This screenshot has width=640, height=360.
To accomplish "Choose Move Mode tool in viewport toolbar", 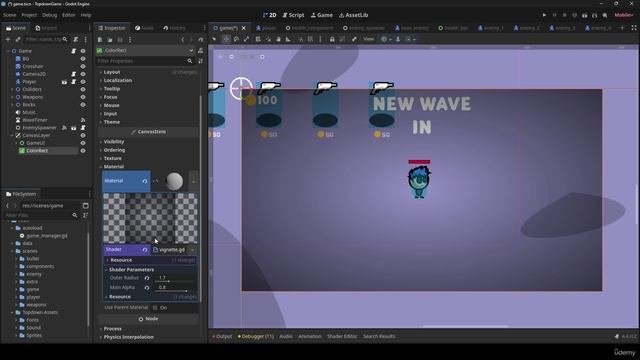I will coord(226,39).
